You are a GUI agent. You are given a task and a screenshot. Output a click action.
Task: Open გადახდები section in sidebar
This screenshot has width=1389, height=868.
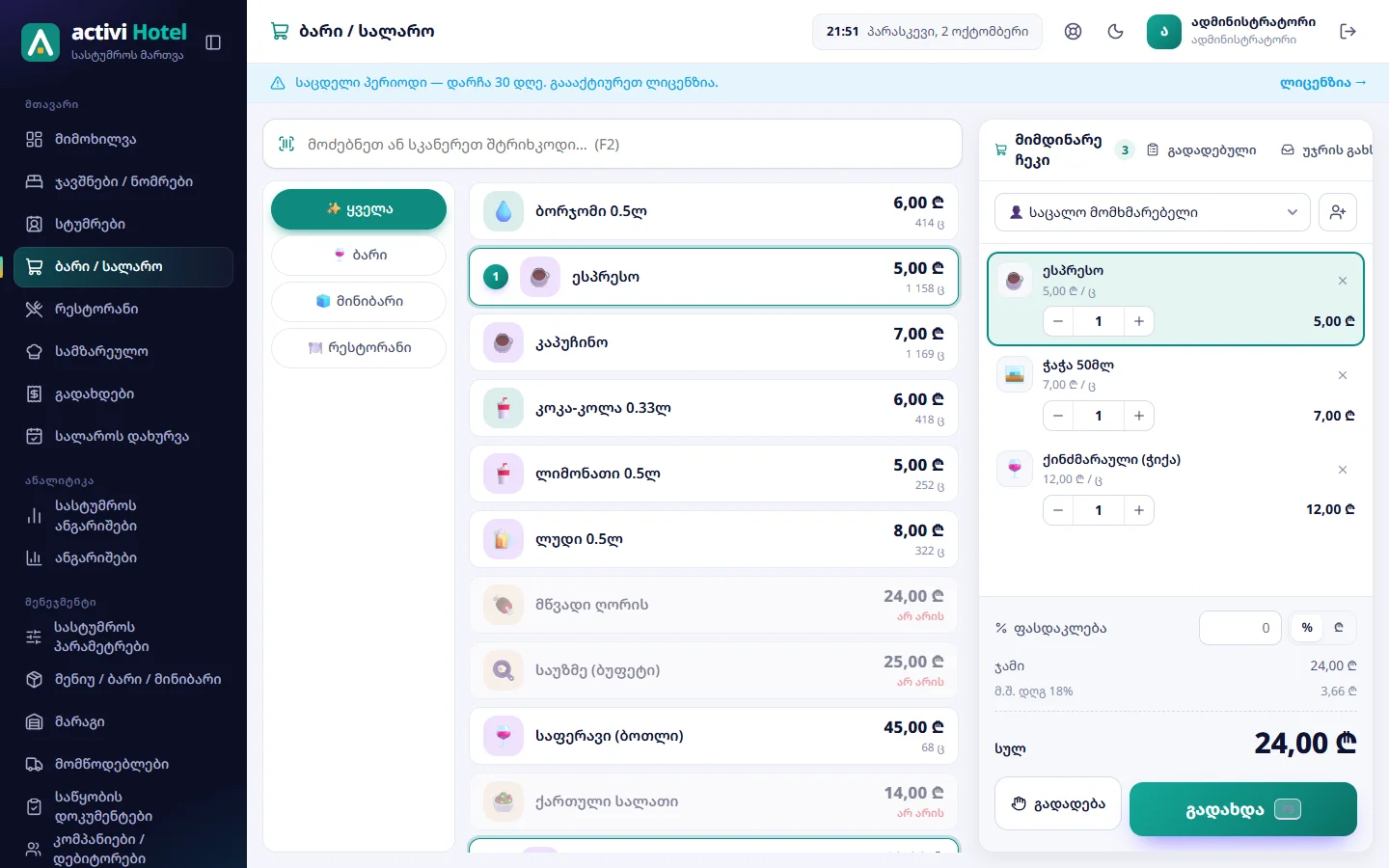coord(123,394)
